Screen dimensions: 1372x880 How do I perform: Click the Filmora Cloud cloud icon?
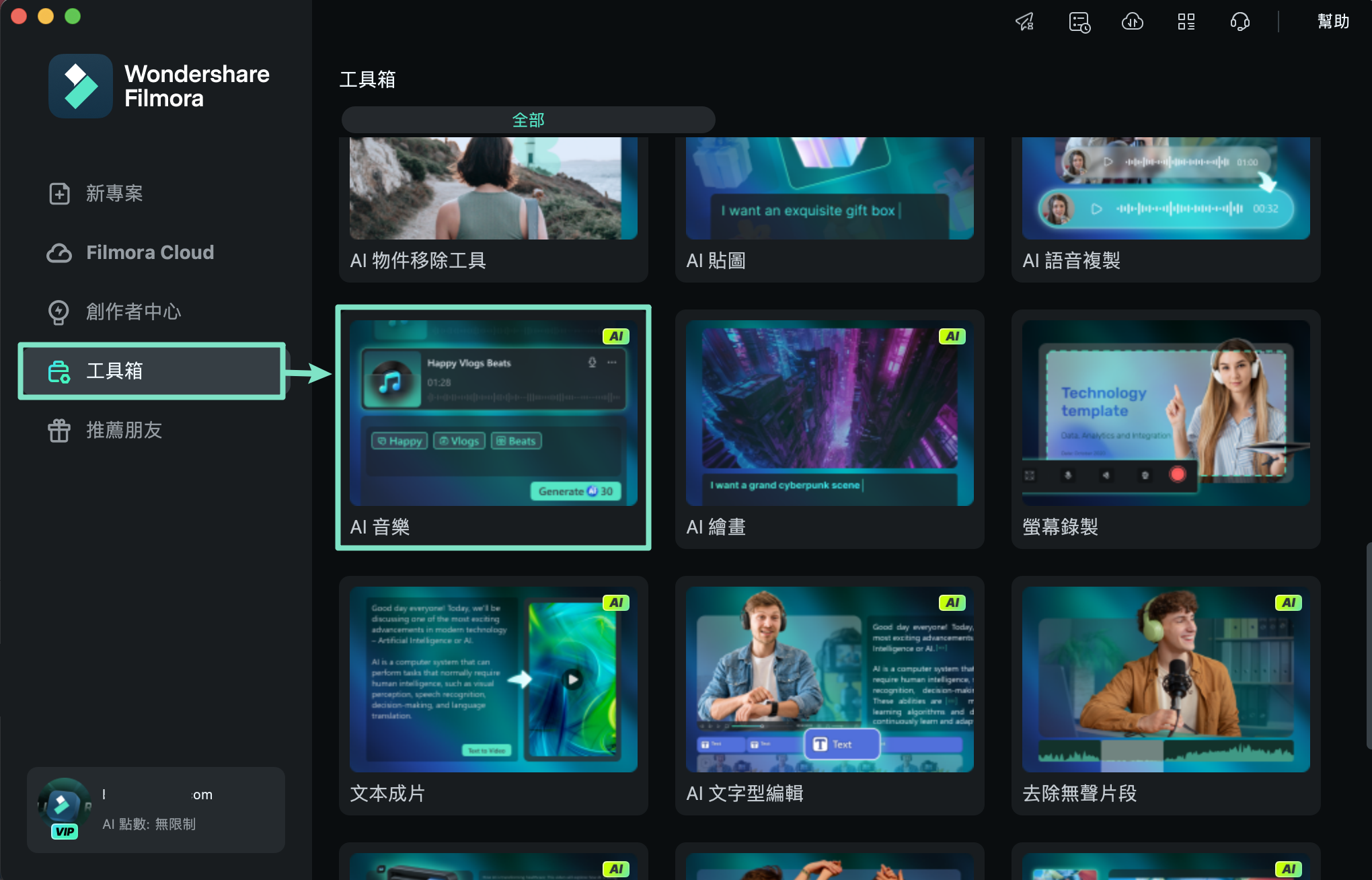[59, 253]
